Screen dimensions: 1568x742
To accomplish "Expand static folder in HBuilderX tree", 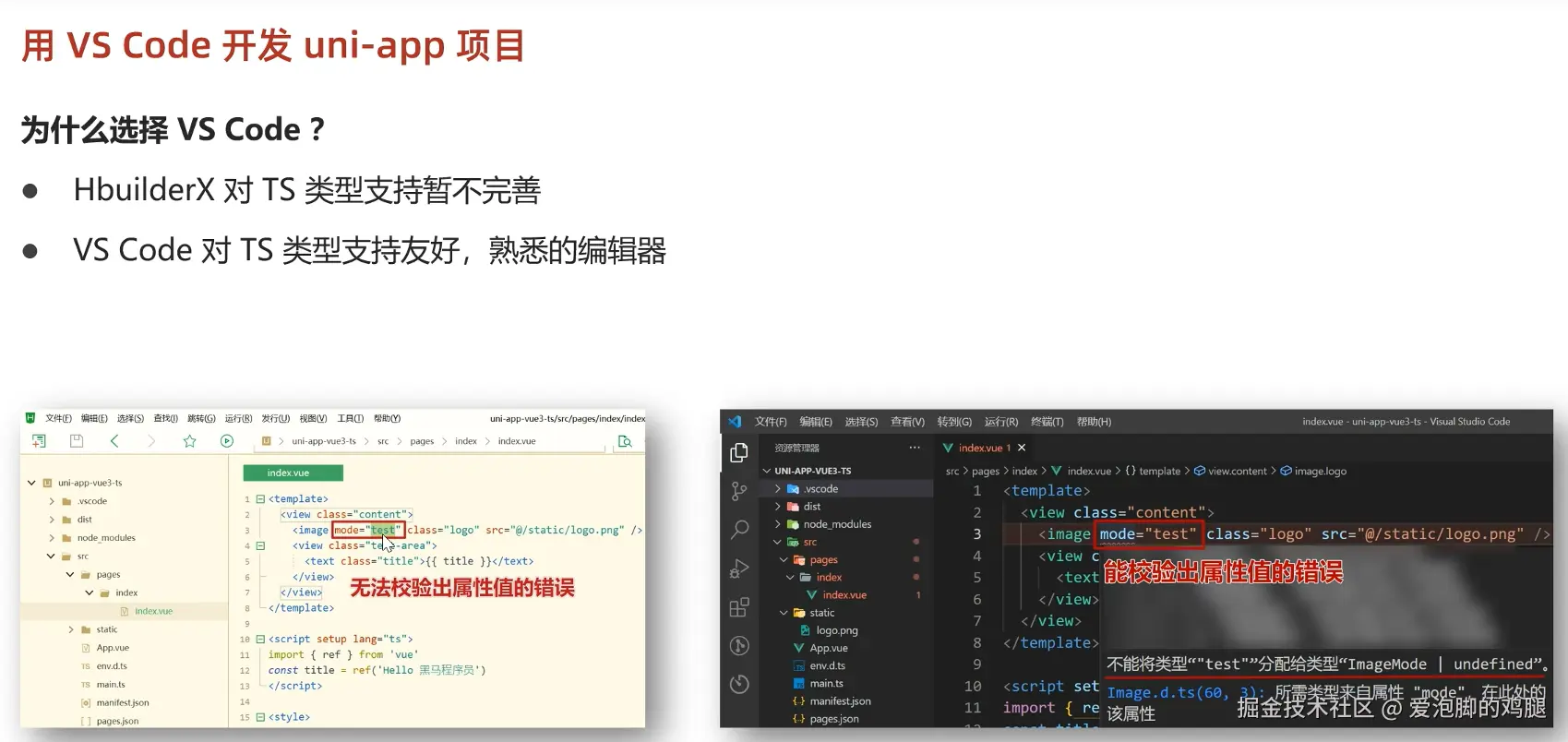I will pos(71,629).
